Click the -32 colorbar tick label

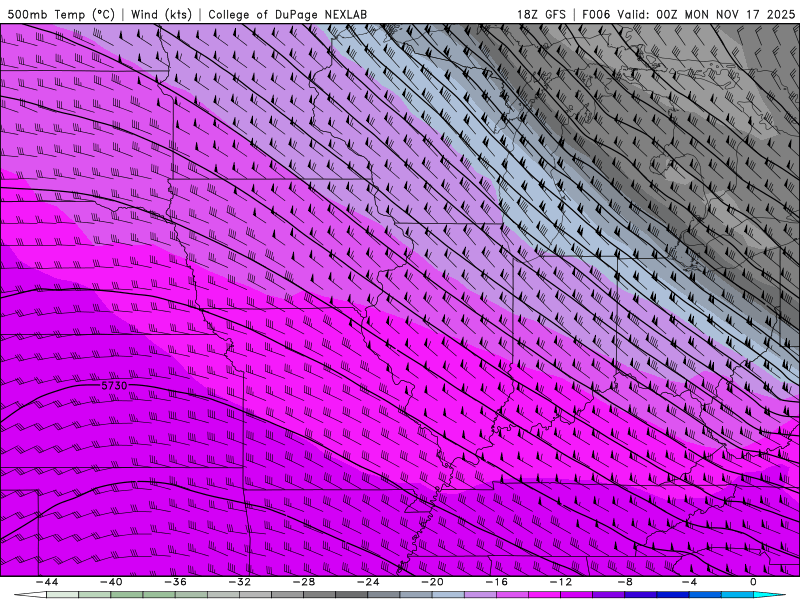click(239, 582)
